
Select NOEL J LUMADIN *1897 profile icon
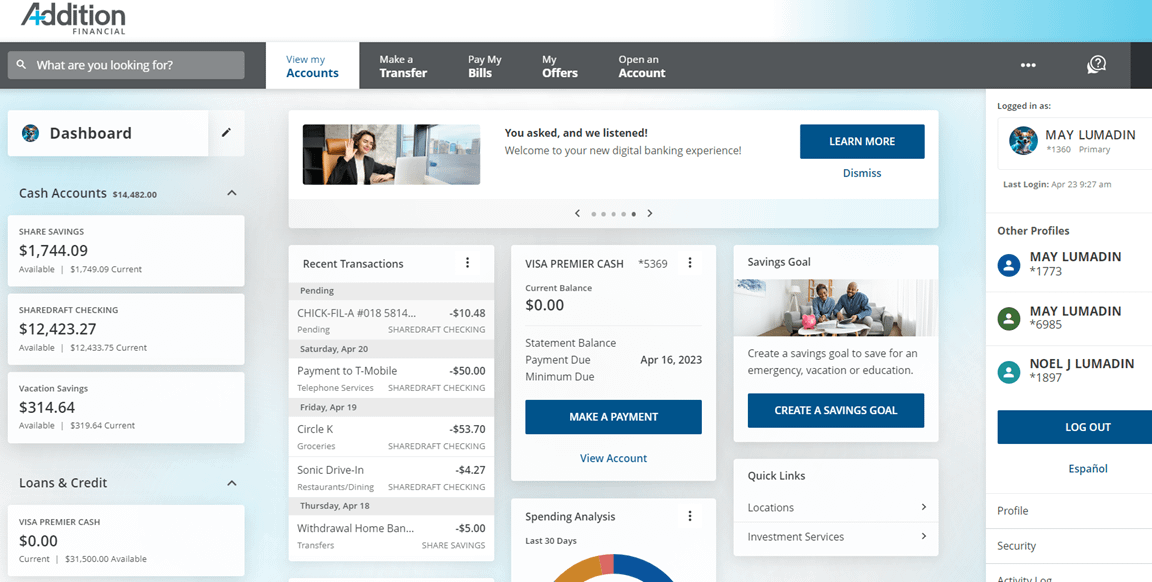[x=1009, y=372]
